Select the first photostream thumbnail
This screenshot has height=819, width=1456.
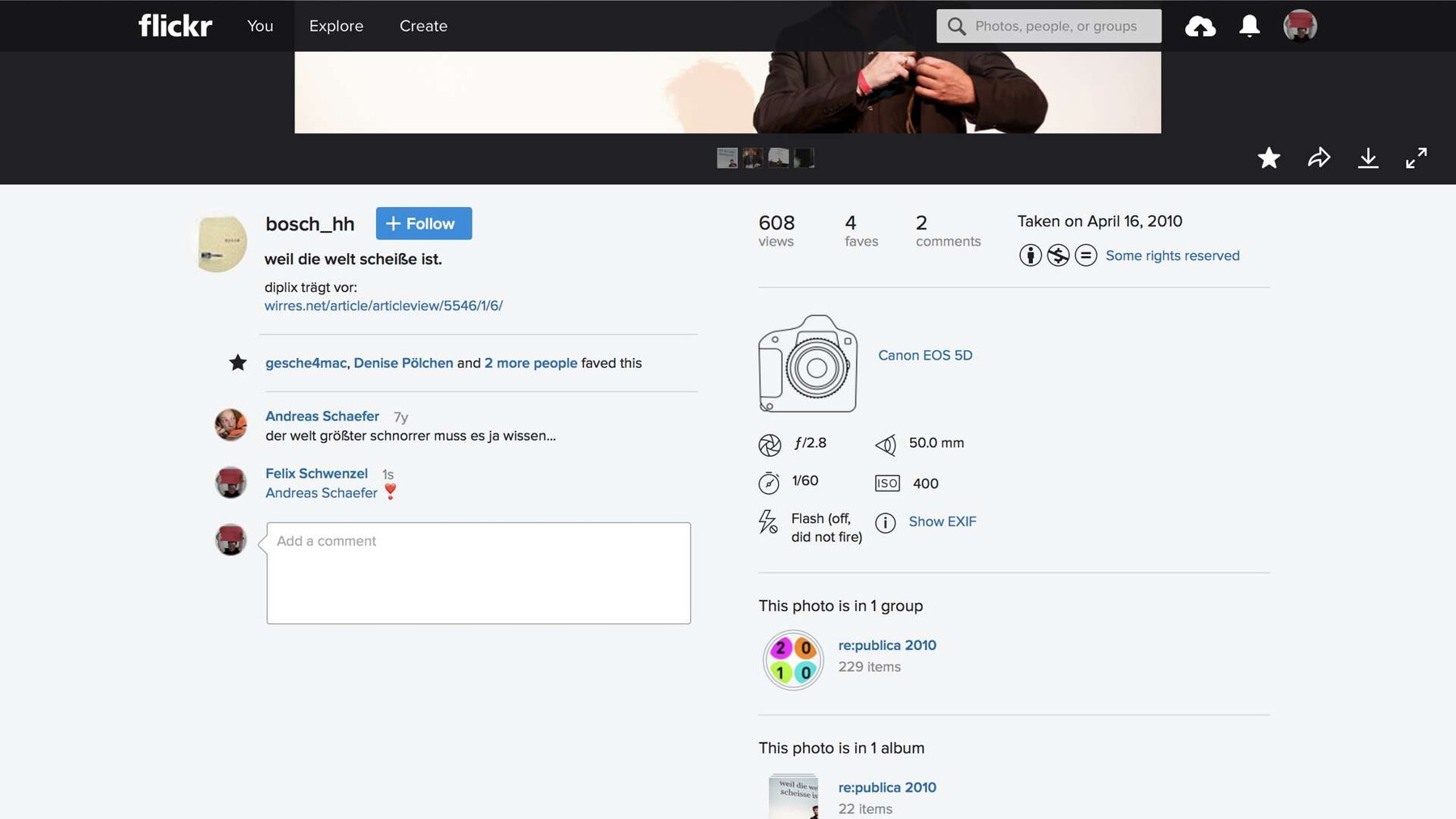click(726, 158)
